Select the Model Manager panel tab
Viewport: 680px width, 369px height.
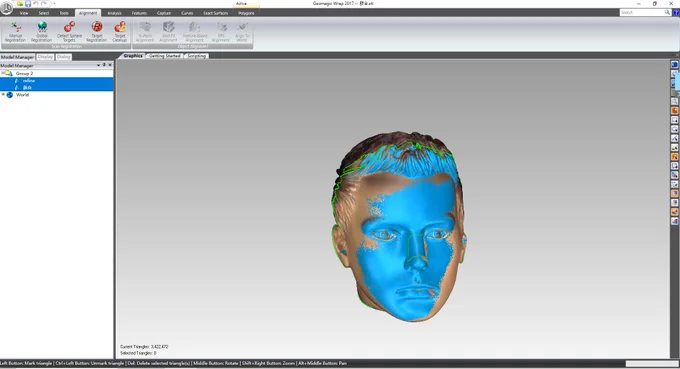point(17,57)
